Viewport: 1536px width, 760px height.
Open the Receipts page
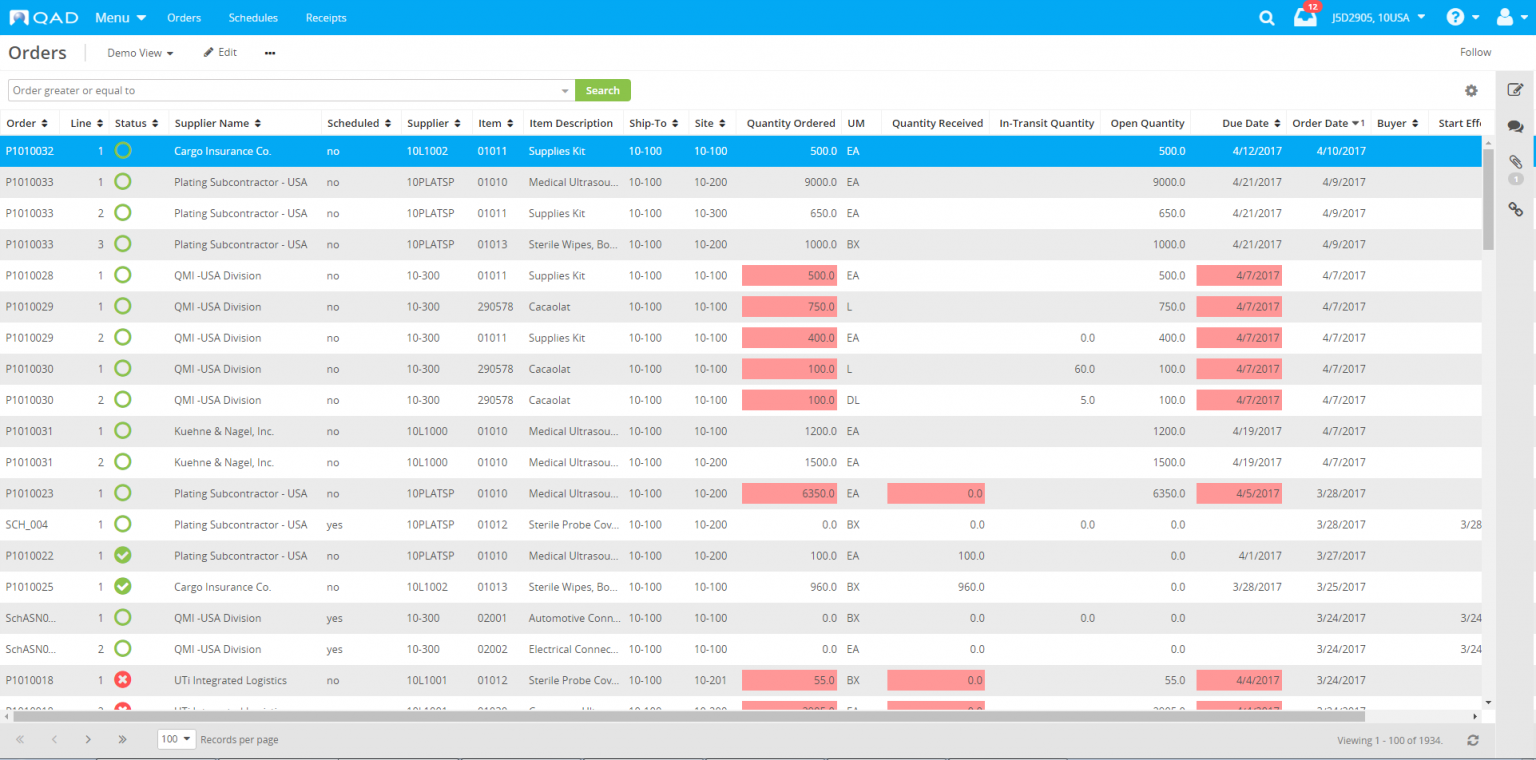tap(325, 17)
